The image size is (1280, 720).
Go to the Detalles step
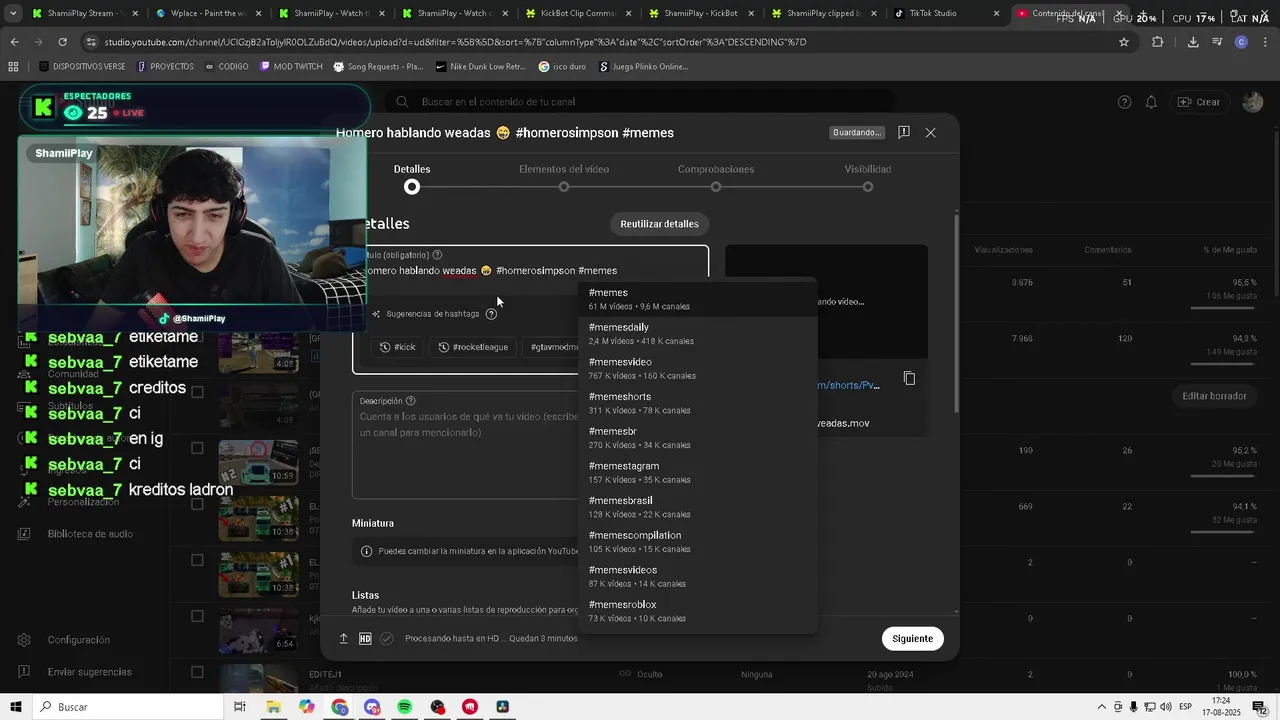(x=412, y=177)
